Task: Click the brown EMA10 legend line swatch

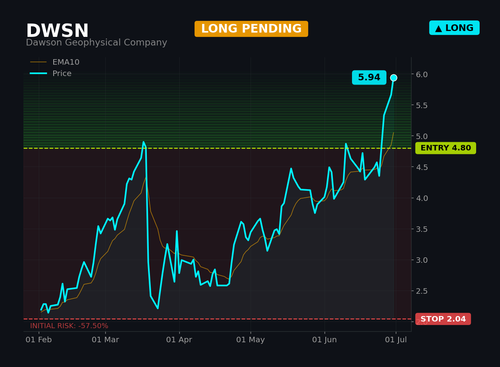Action: (x=38, y=62)
